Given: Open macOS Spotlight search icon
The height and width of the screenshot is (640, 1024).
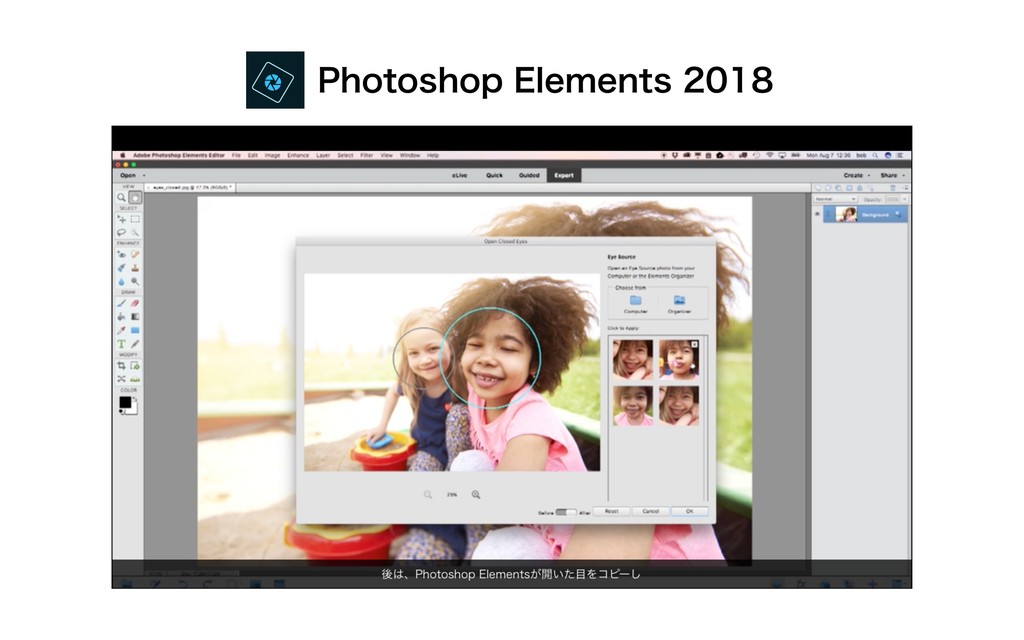Looking at the screenshot, I should tap(875, 155).
